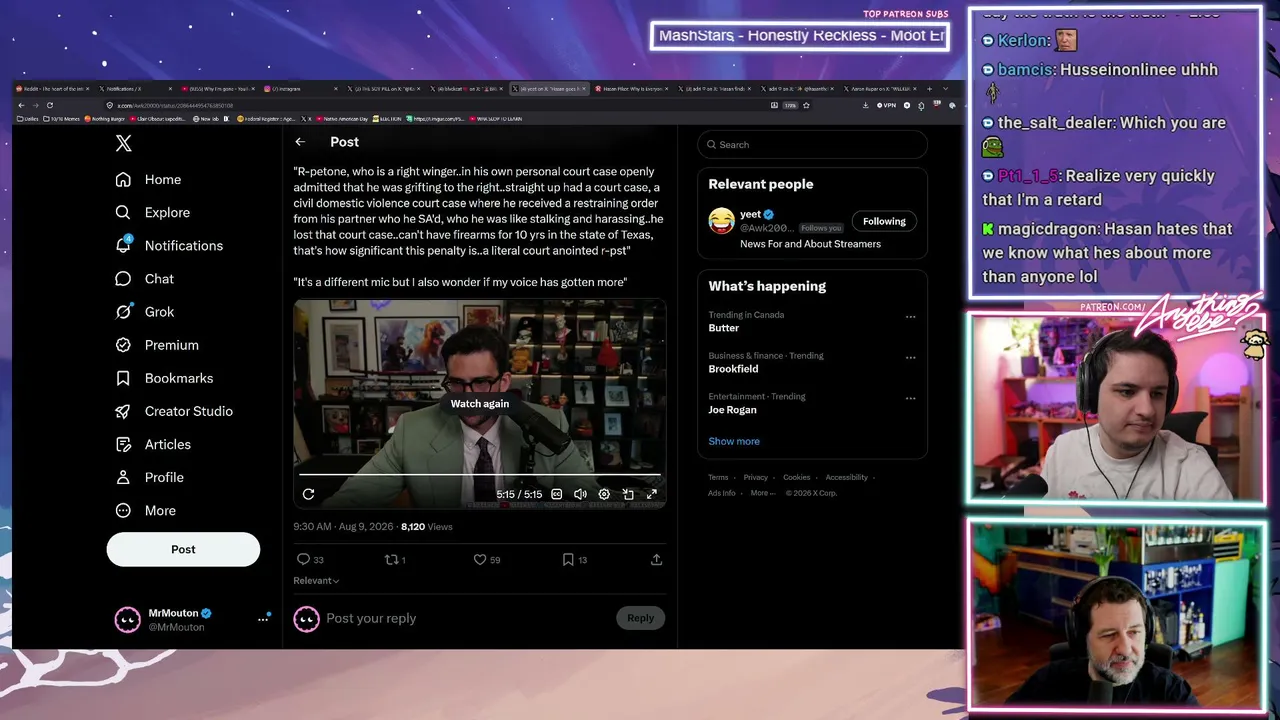This screenshot has width=1280, height=720.
Task: Open Premium in the X sidebar
Action: [157, 345]
